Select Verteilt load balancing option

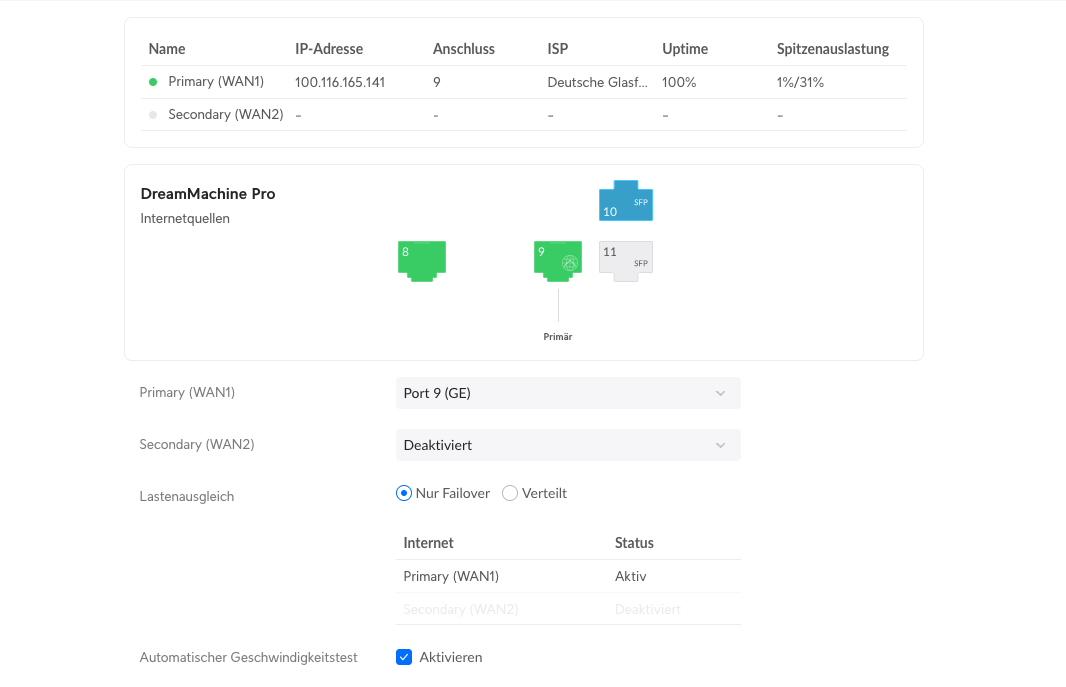click(510, 493)
